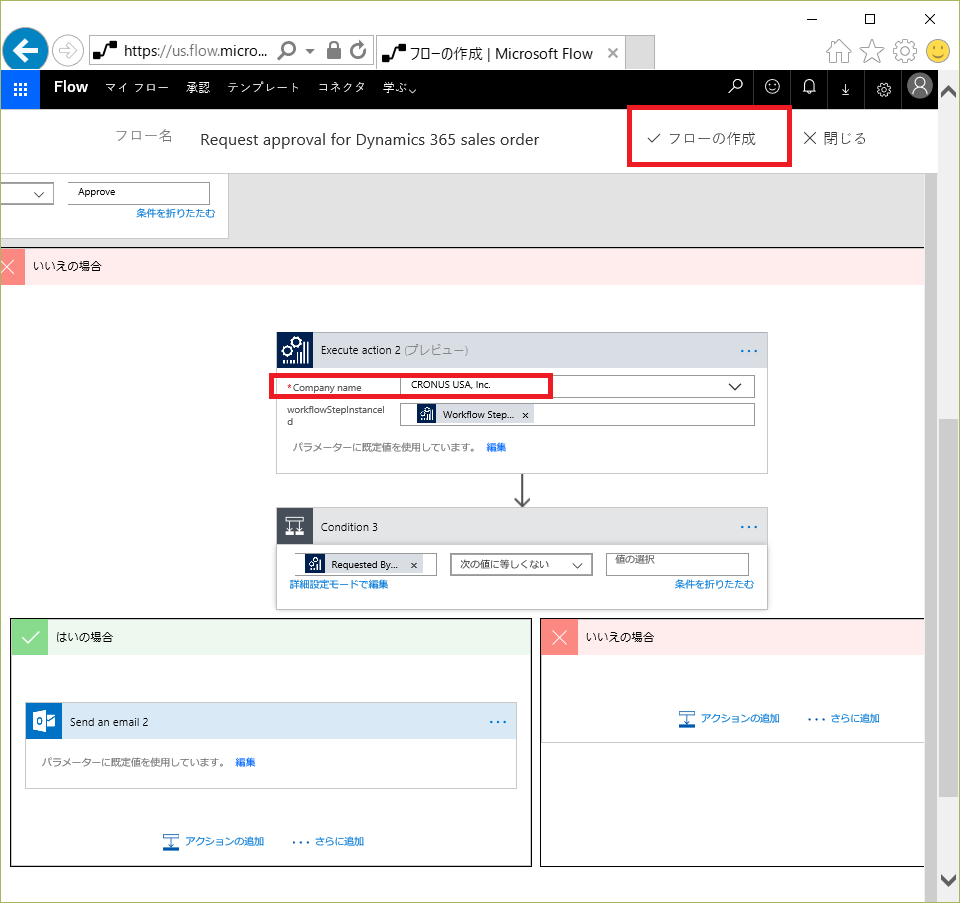Image resolution: width=960 pixels, height=903 pixels.
Task: Click the feedback smiley in Flow header
Action: [773, 87]
